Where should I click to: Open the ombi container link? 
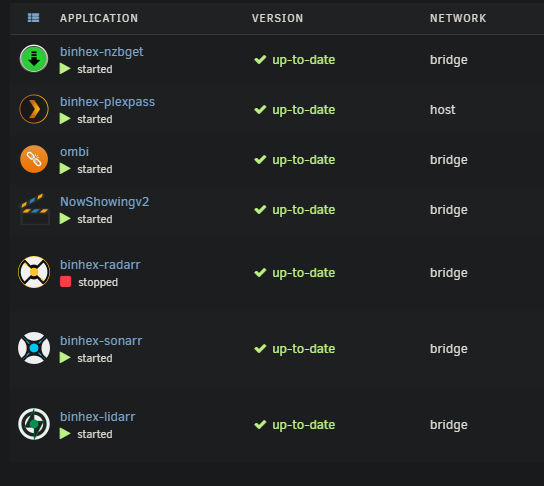[75, 152]
